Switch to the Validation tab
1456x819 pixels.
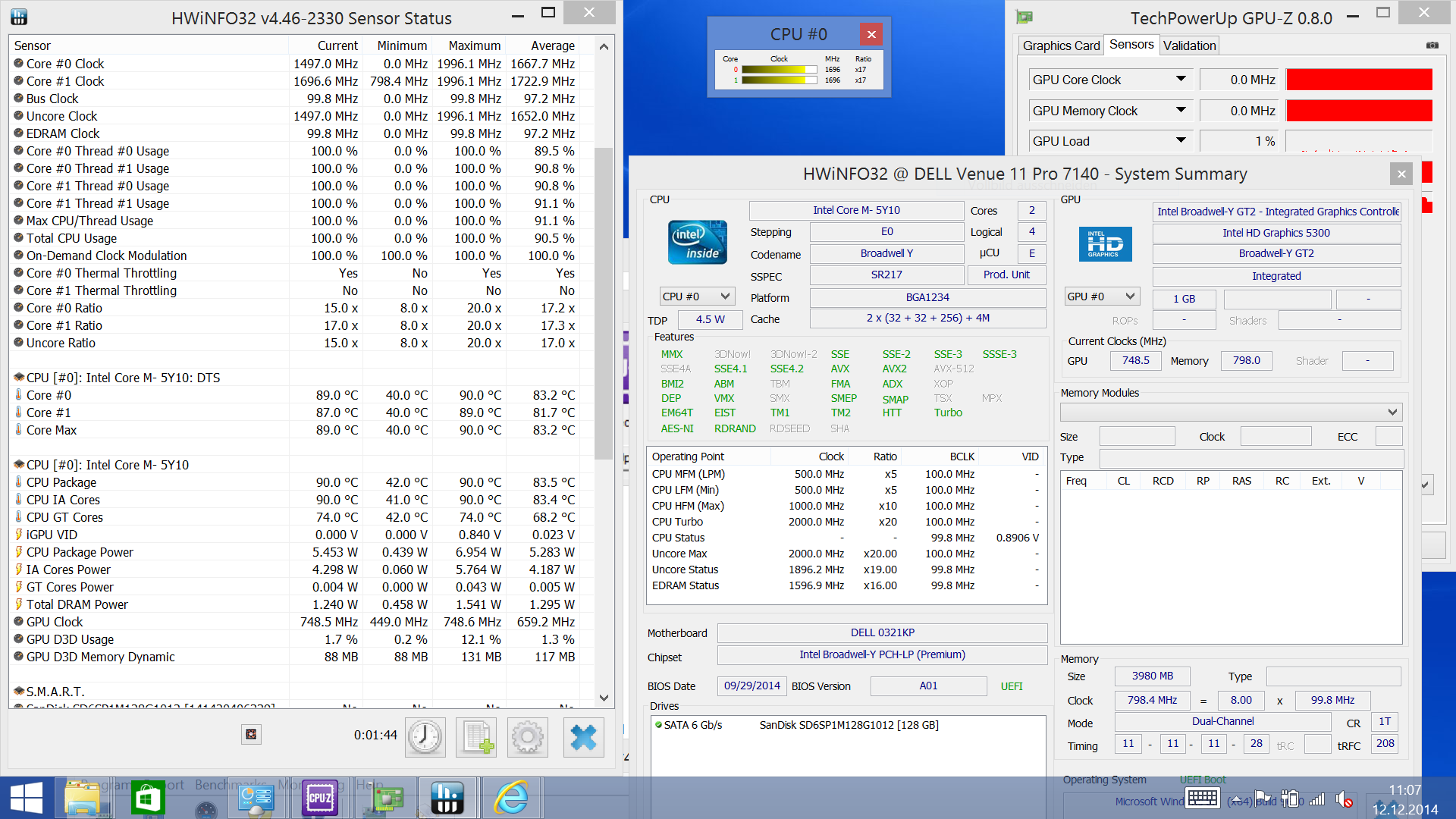(1189, 45)
